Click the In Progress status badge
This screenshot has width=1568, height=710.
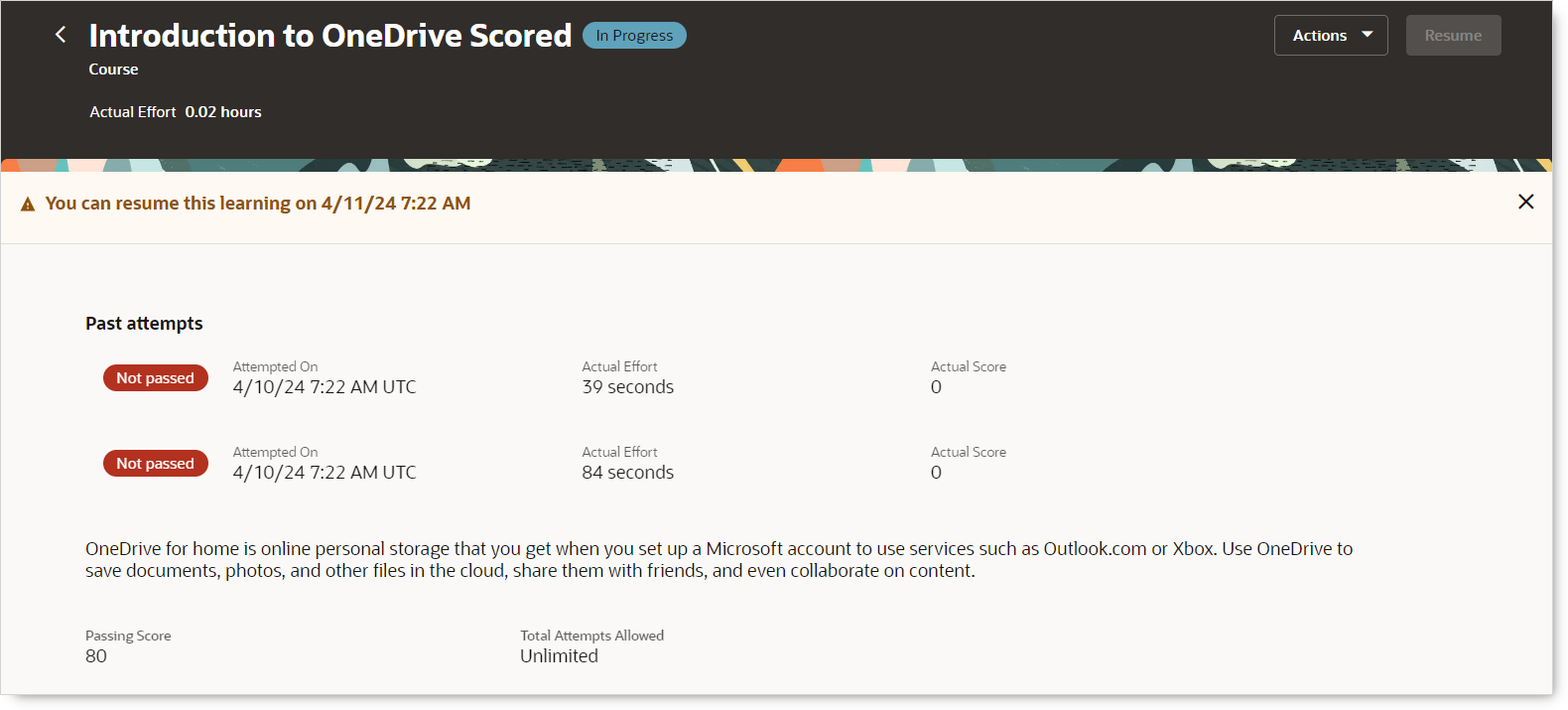(x=634, y=35)
